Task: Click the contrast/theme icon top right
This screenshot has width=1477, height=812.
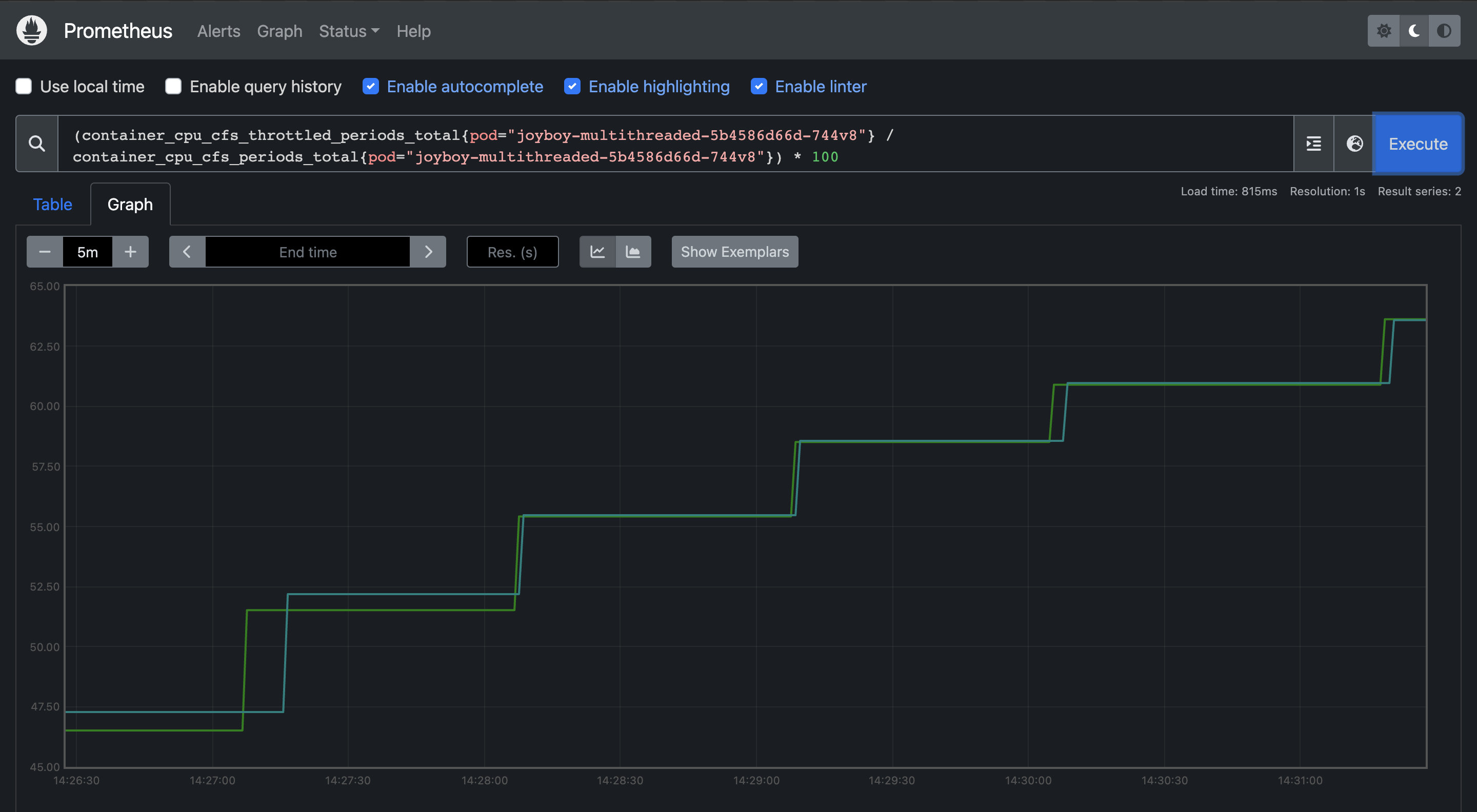Action: click(1445, 30)
